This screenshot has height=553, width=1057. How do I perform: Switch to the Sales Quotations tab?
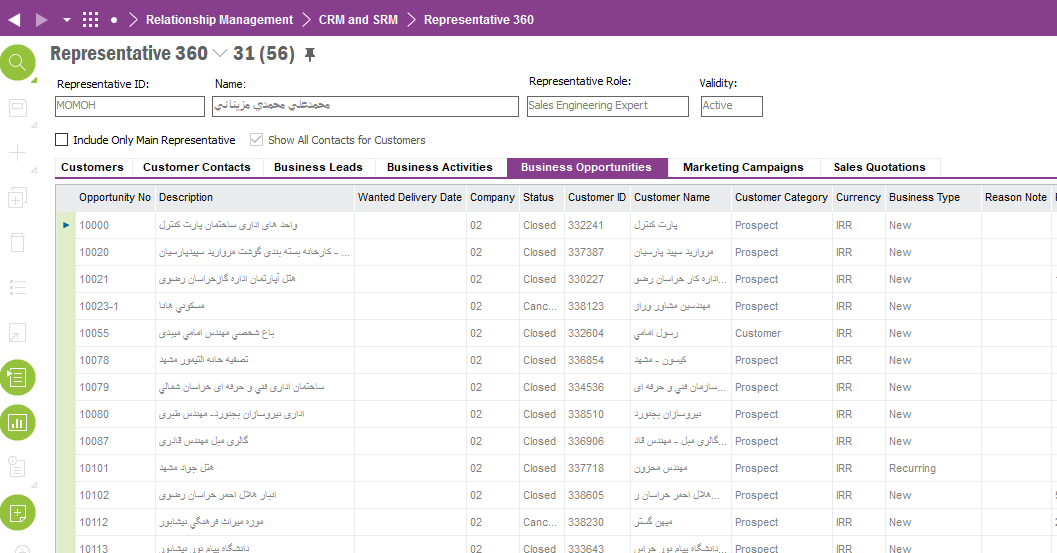pyautogui.click(x=879, y=167)
